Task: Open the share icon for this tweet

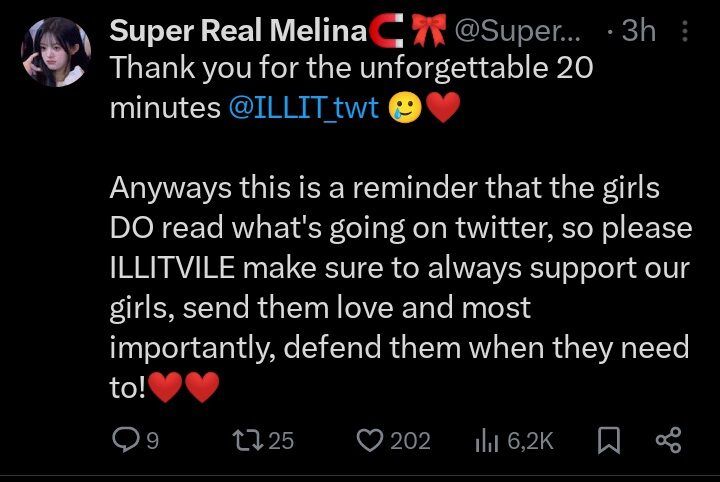Action: (666, 439)
